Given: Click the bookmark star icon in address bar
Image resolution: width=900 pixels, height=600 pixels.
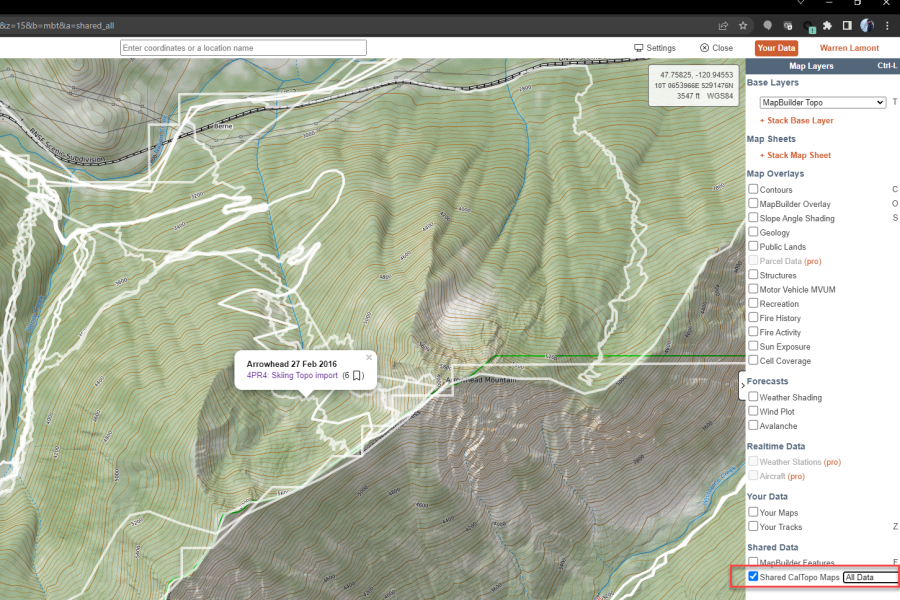Looking at the screenshot, I should [x=743, y=25].
